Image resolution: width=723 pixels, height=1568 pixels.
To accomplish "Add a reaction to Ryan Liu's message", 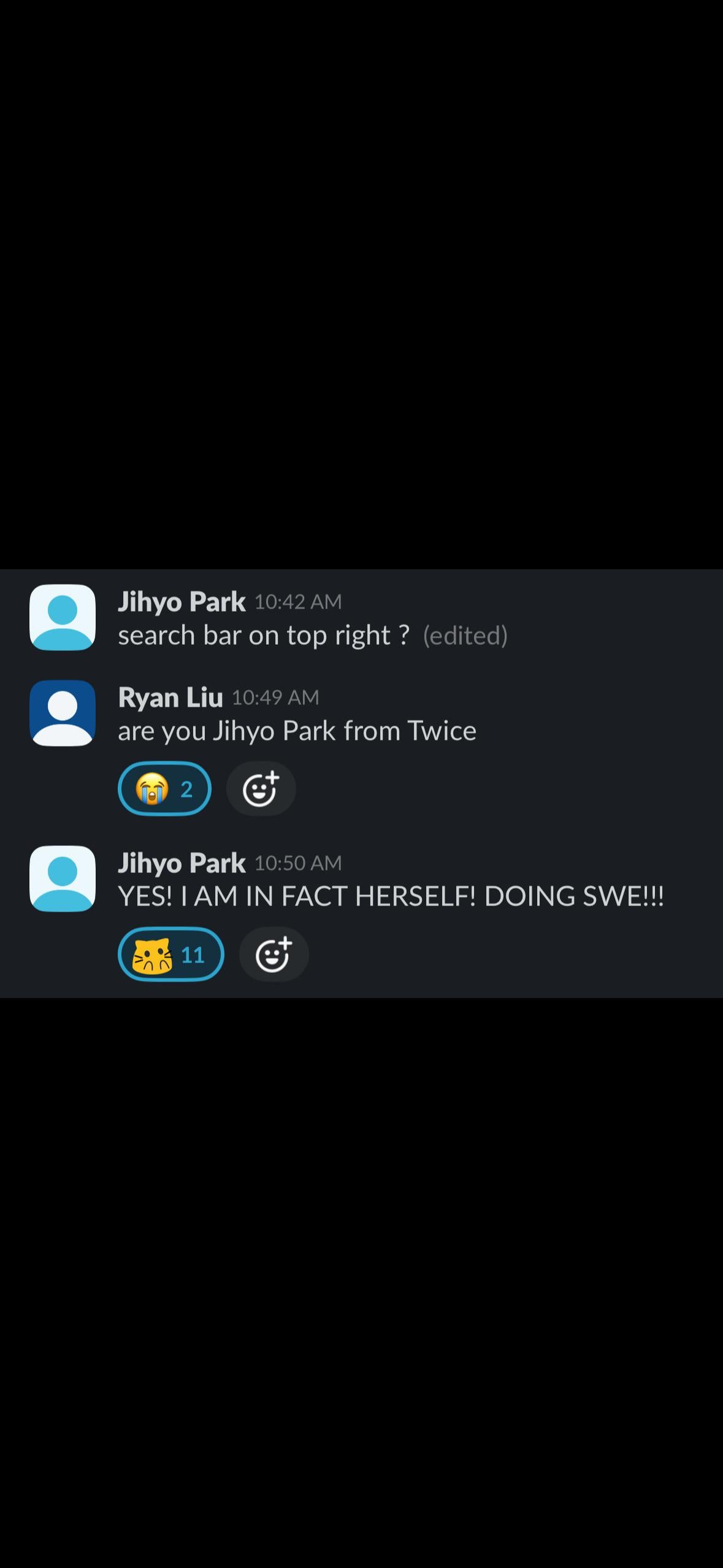I will pyautogui.click(x=261, y=788).
